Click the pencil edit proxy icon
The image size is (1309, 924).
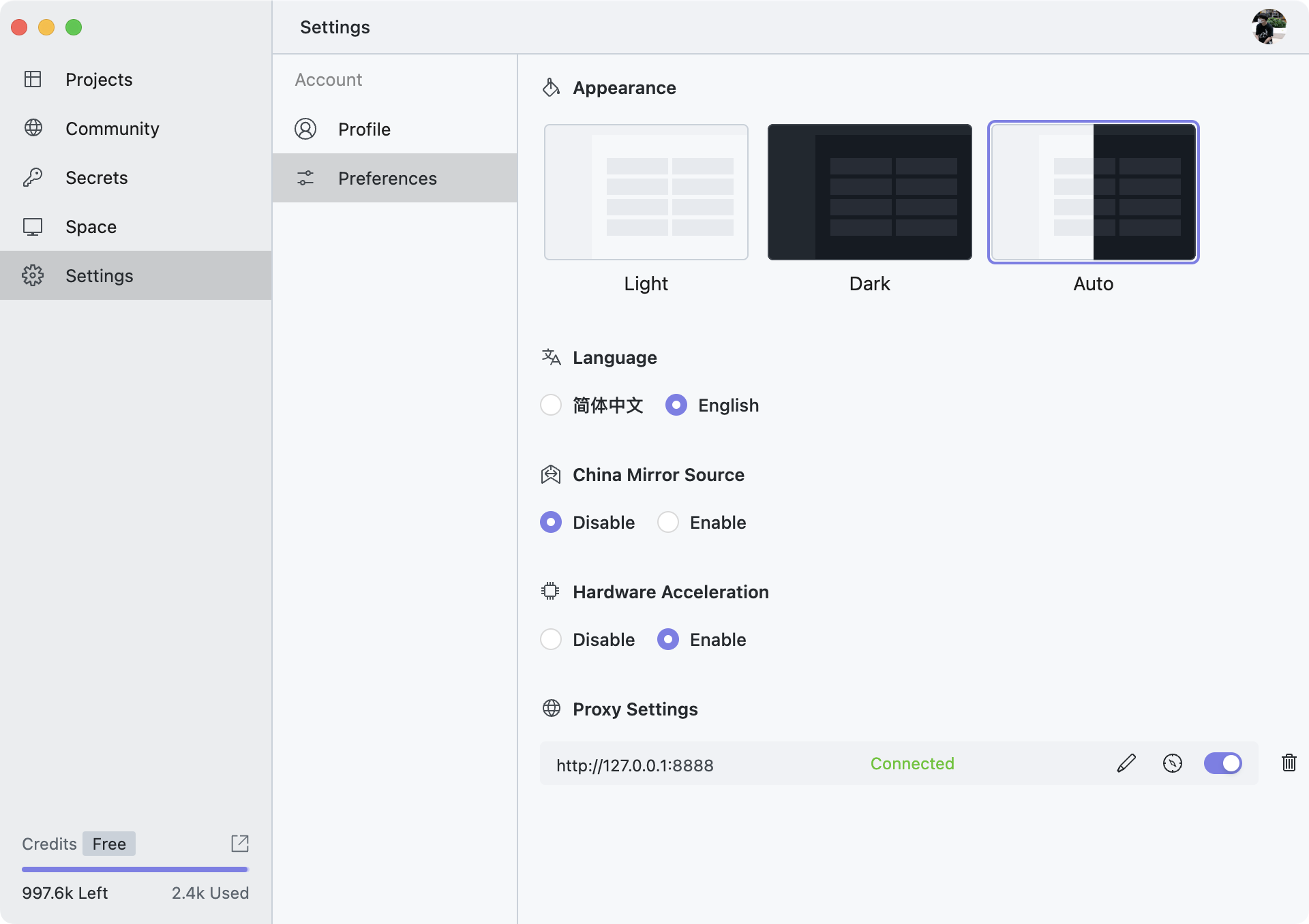pyautogui.click(x=1126, y=763)
